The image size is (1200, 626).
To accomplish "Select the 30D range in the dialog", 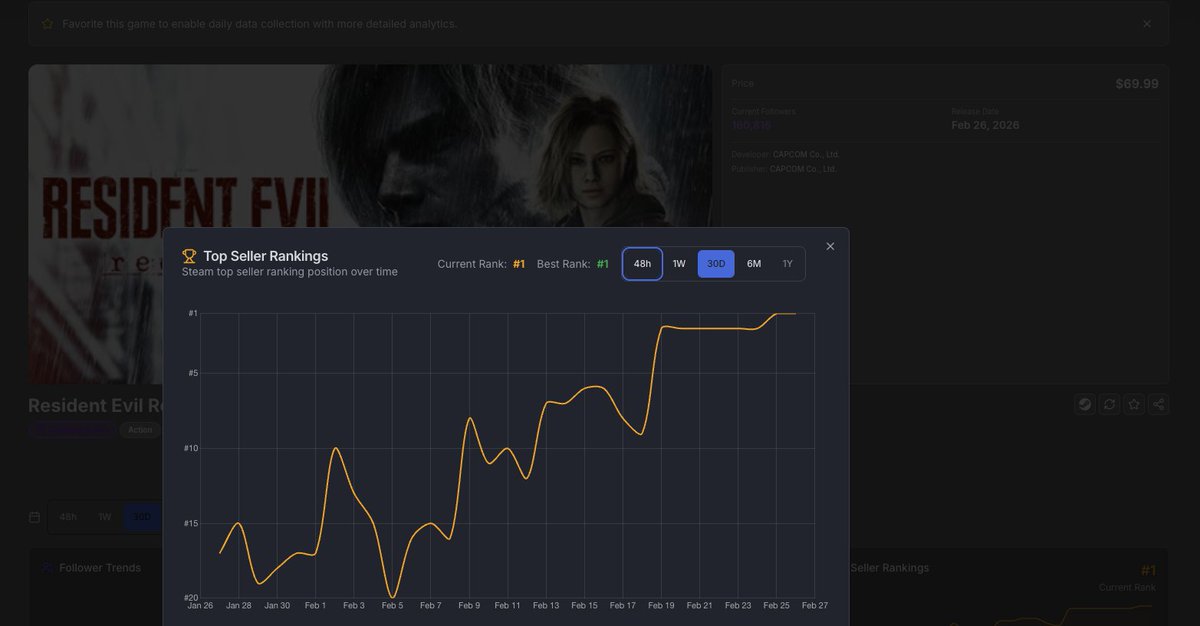I will click(x=716, y=264).
